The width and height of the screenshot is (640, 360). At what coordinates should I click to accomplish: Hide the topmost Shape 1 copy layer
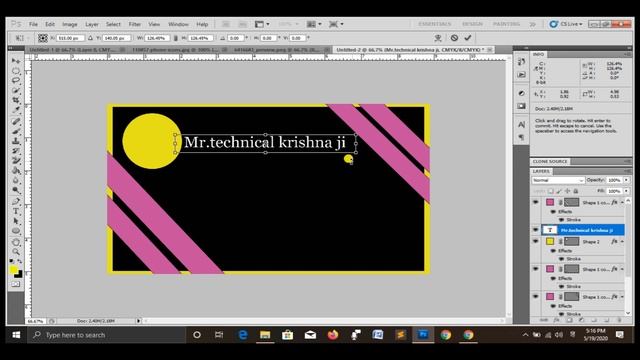click(x=536, y=202)
